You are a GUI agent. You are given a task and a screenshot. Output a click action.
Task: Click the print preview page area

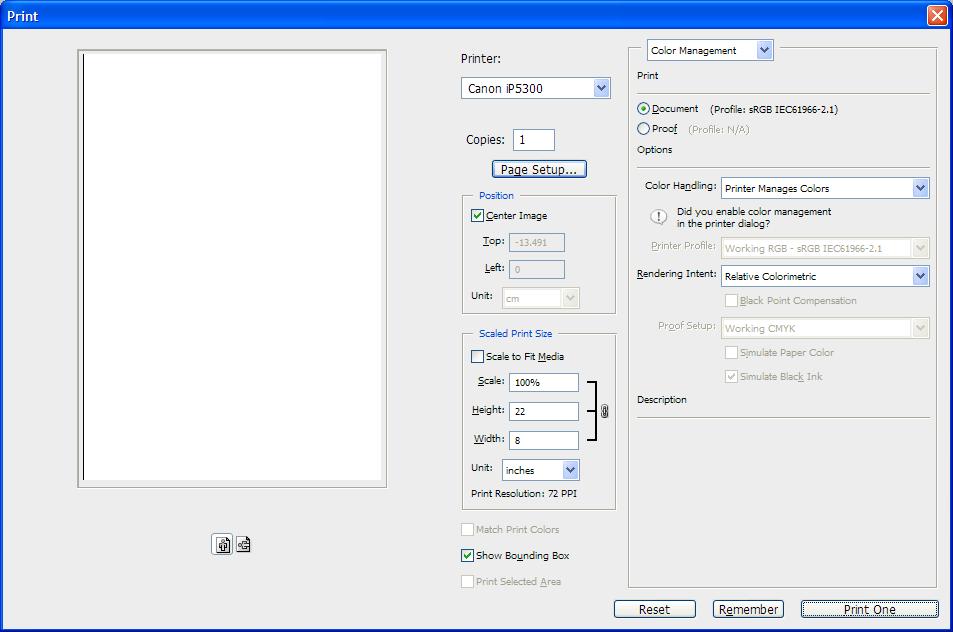(232, 267)
